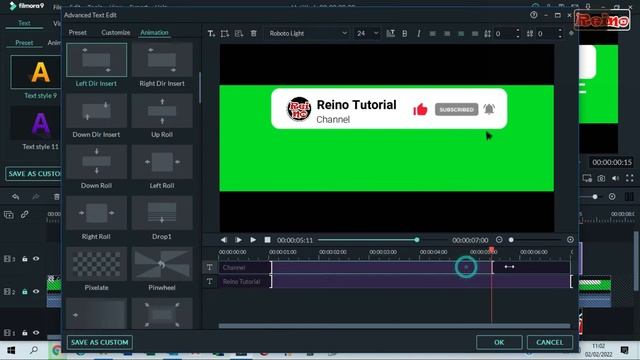The height and width of the screenshot is (360, 640).
Task: Toggle lock on track 3
Action: point(24,259)
